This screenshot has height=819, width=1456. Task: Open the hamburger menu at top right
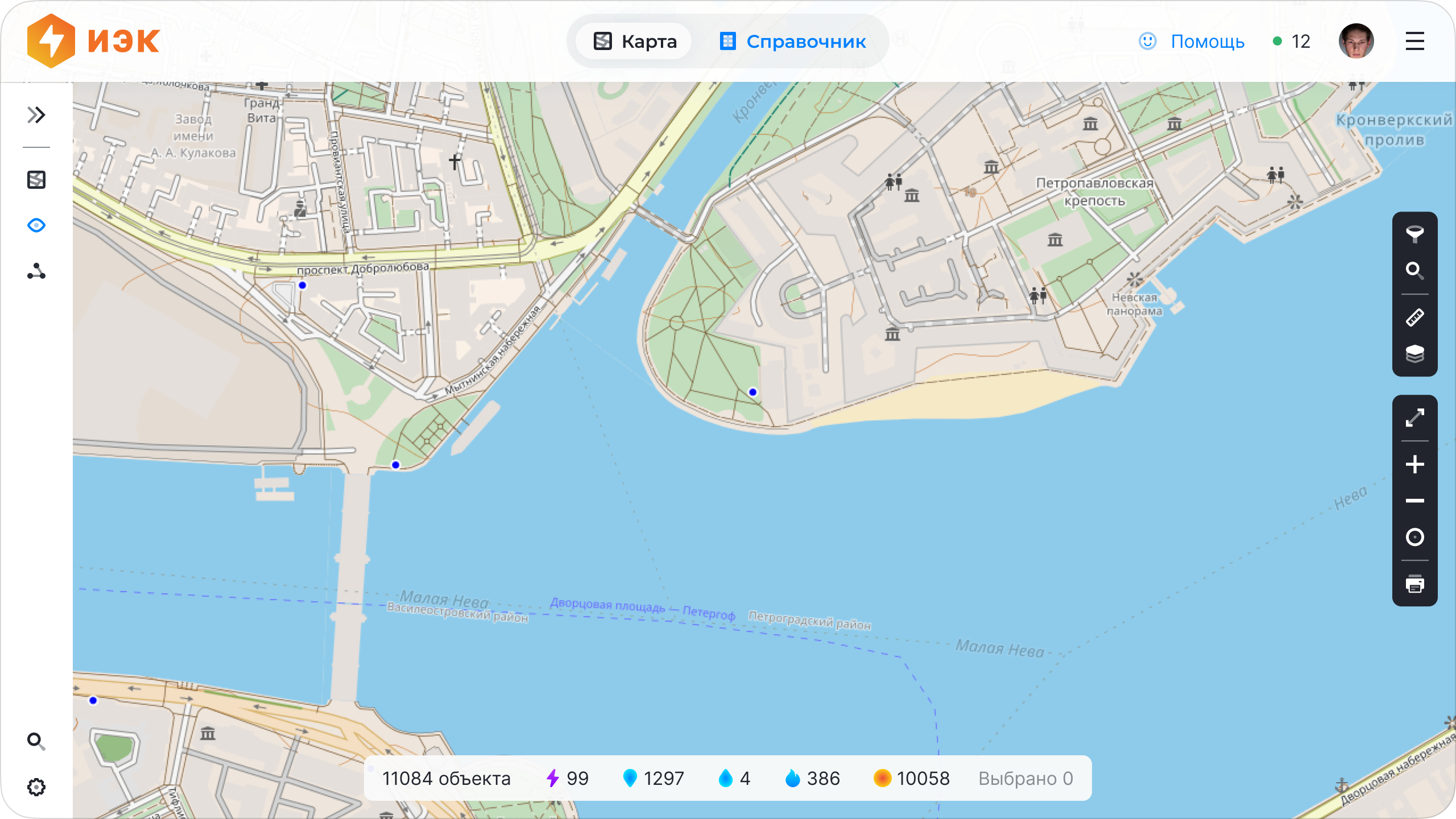point(1414,42)
